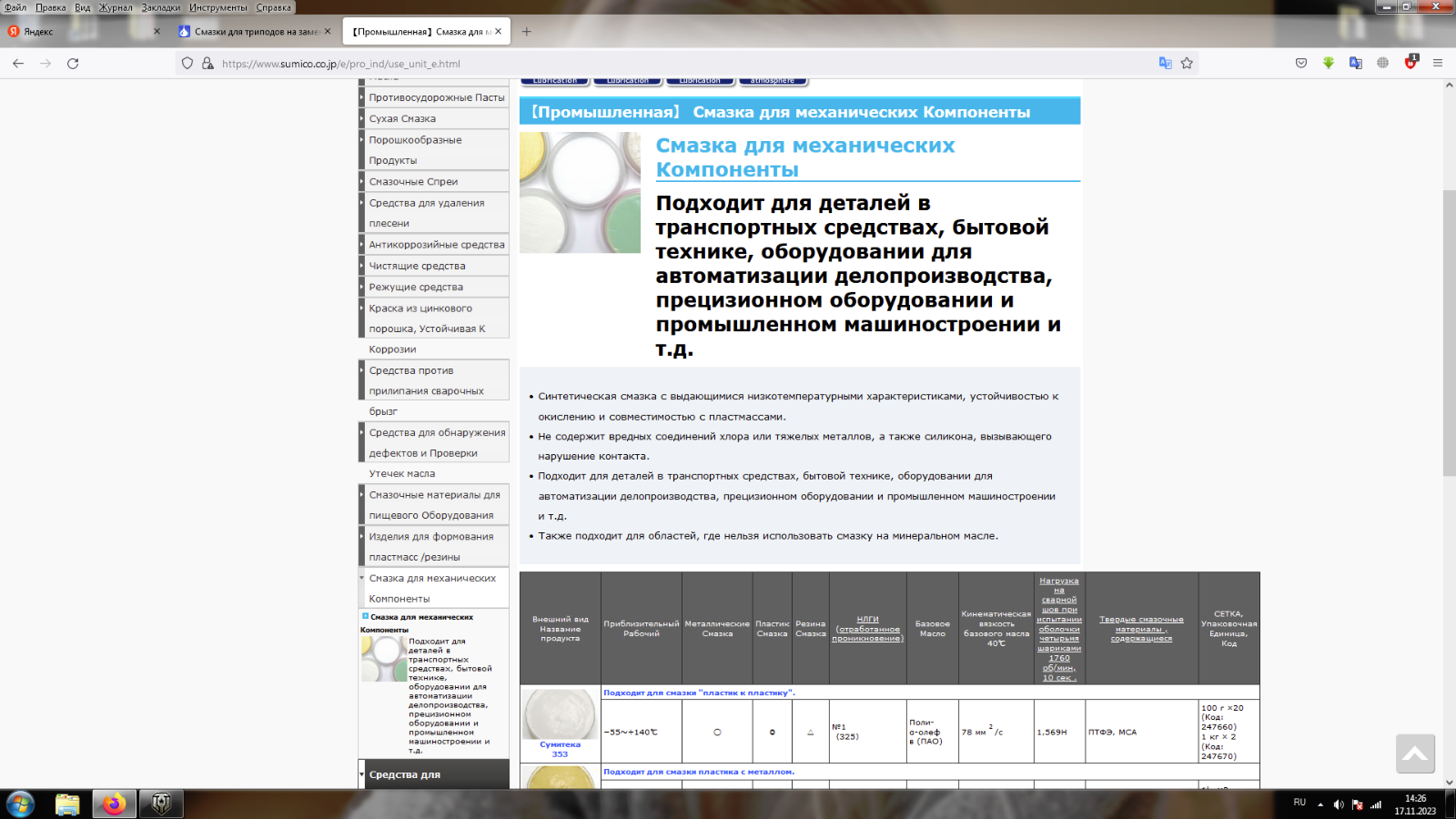1456x819 pixels.
Task: Click the sidebar lubricant jars thumbnail
Action: coord(384,659)
